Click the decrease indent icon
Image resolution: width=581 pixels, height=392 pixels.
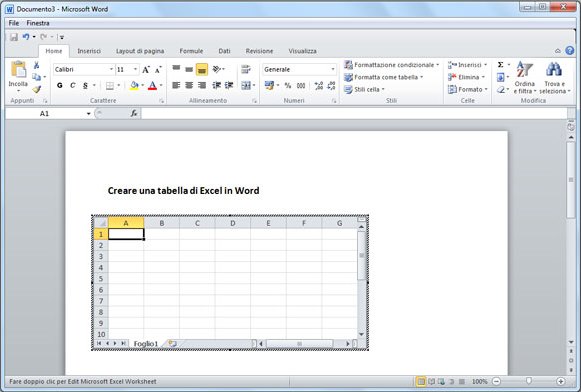pyautogui.click(x=217, y=86)
